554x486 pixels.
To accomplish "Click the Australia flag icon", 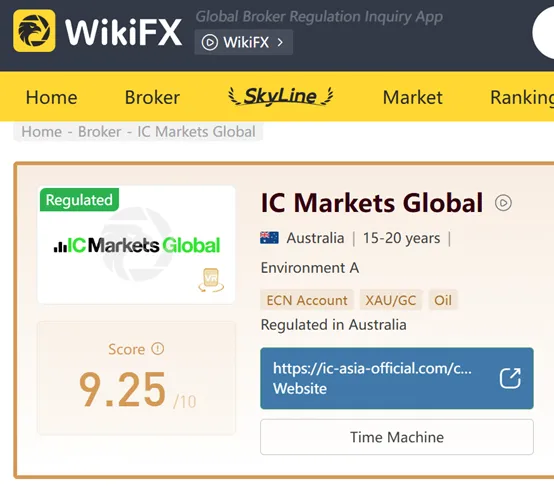I will (269, 238).
